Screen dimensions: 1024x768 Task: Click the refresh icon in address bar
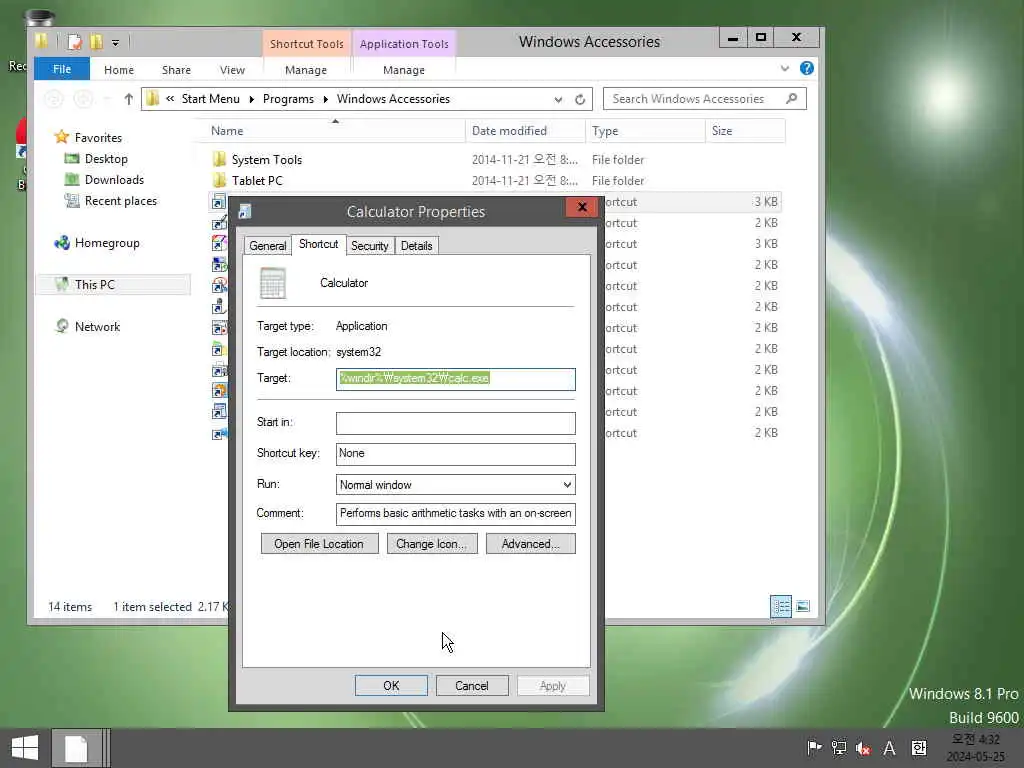tap(580, 99)
